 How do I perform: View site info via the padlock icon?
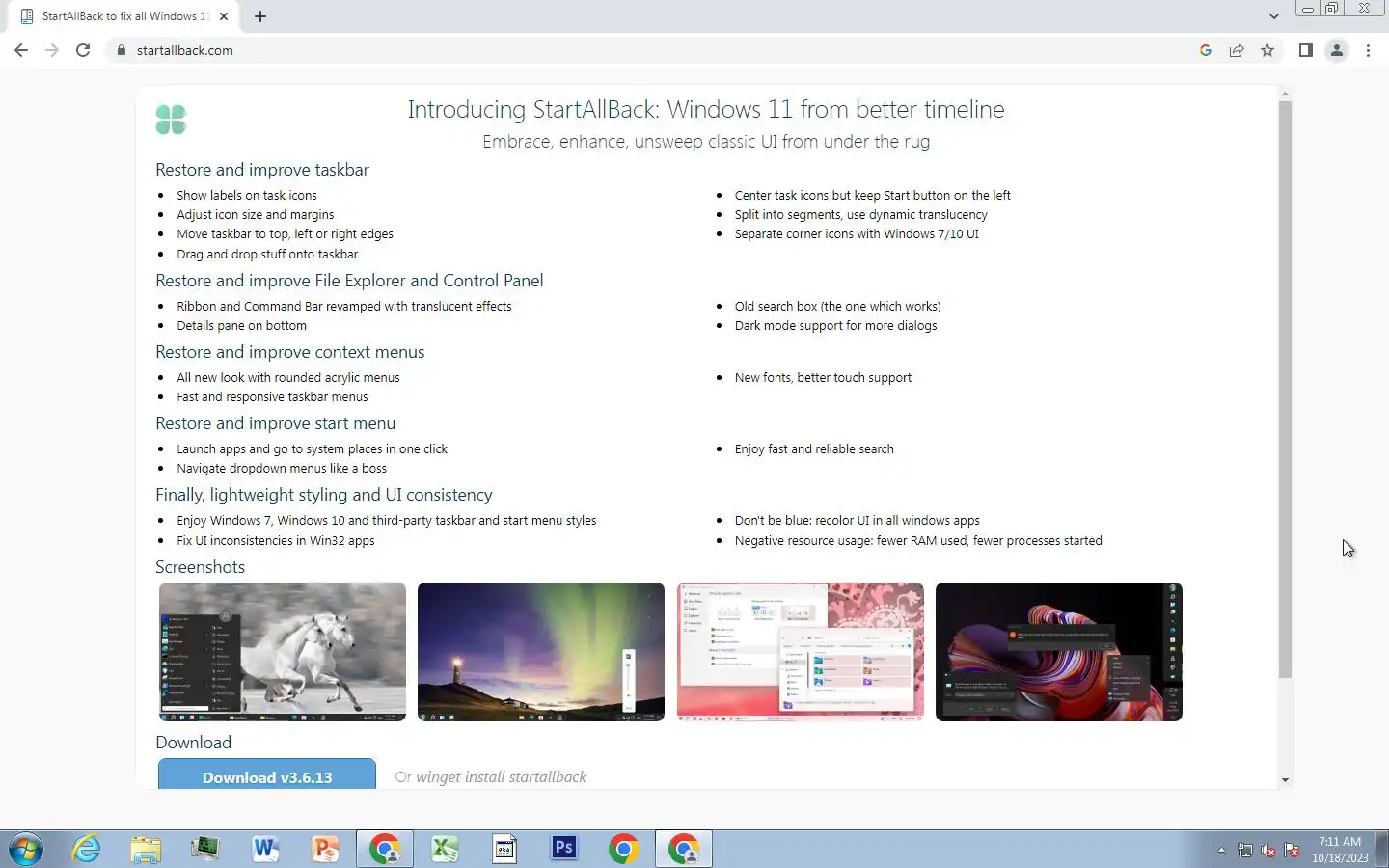(122, 50)
